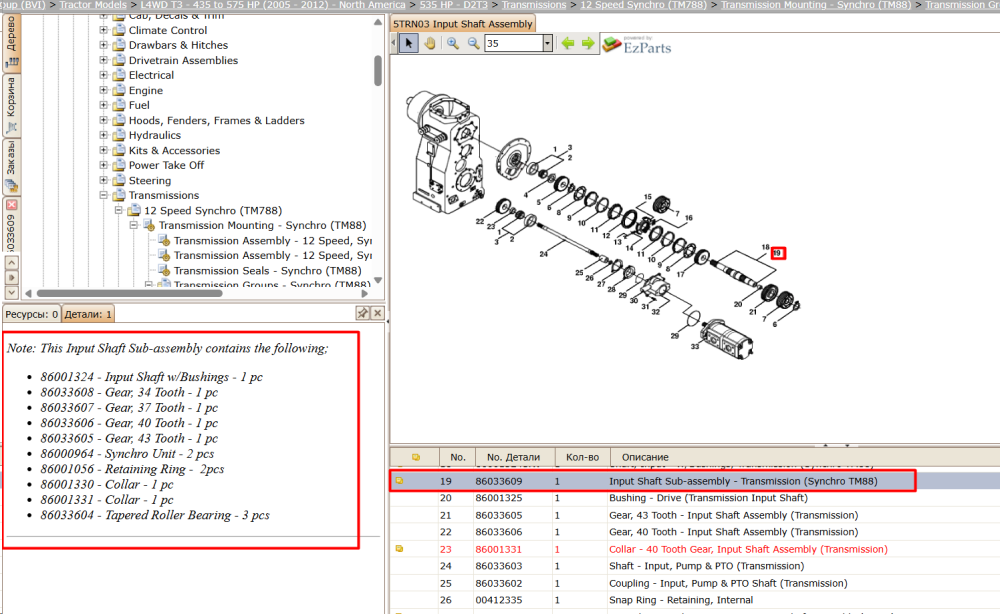1000x614 pixels.
Task: Click the note icon on row 23
Action: click(399, 548)
